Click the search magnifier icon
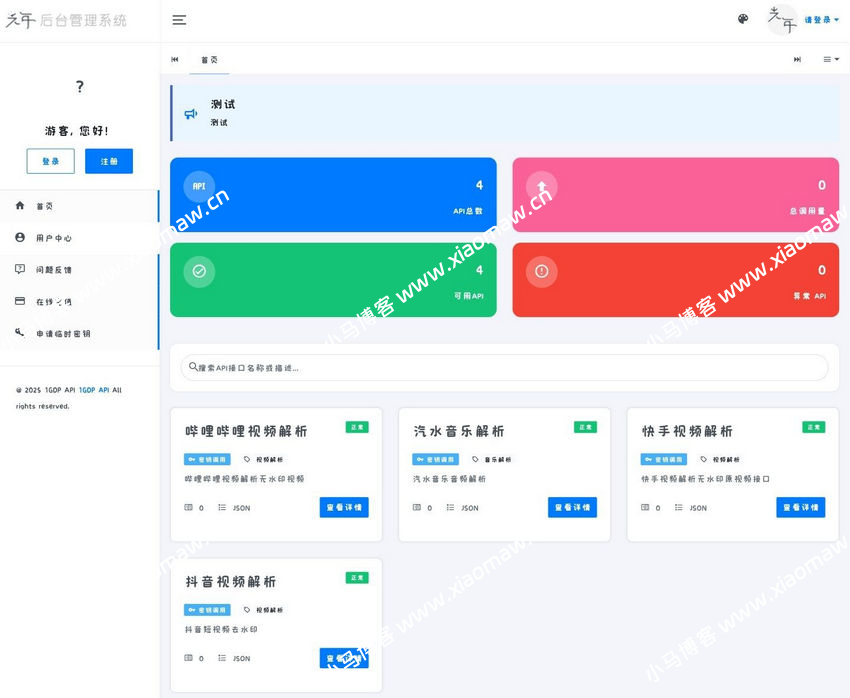Screen dimensions: 850x698 click(193, 367)
